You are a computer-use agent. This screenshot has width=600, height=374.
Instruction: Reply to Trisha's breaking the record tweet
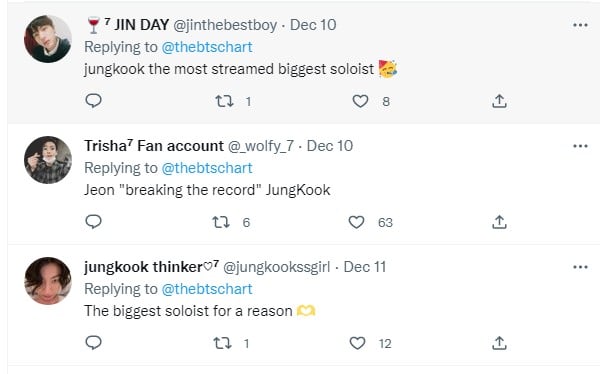93,222
